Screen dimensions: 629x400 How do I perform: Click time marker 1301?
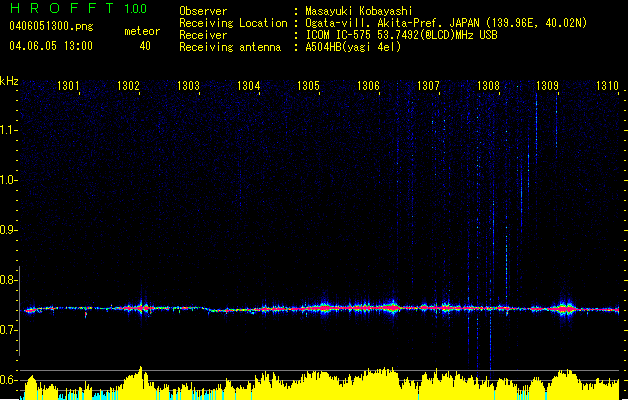click(x=68, y=86)
